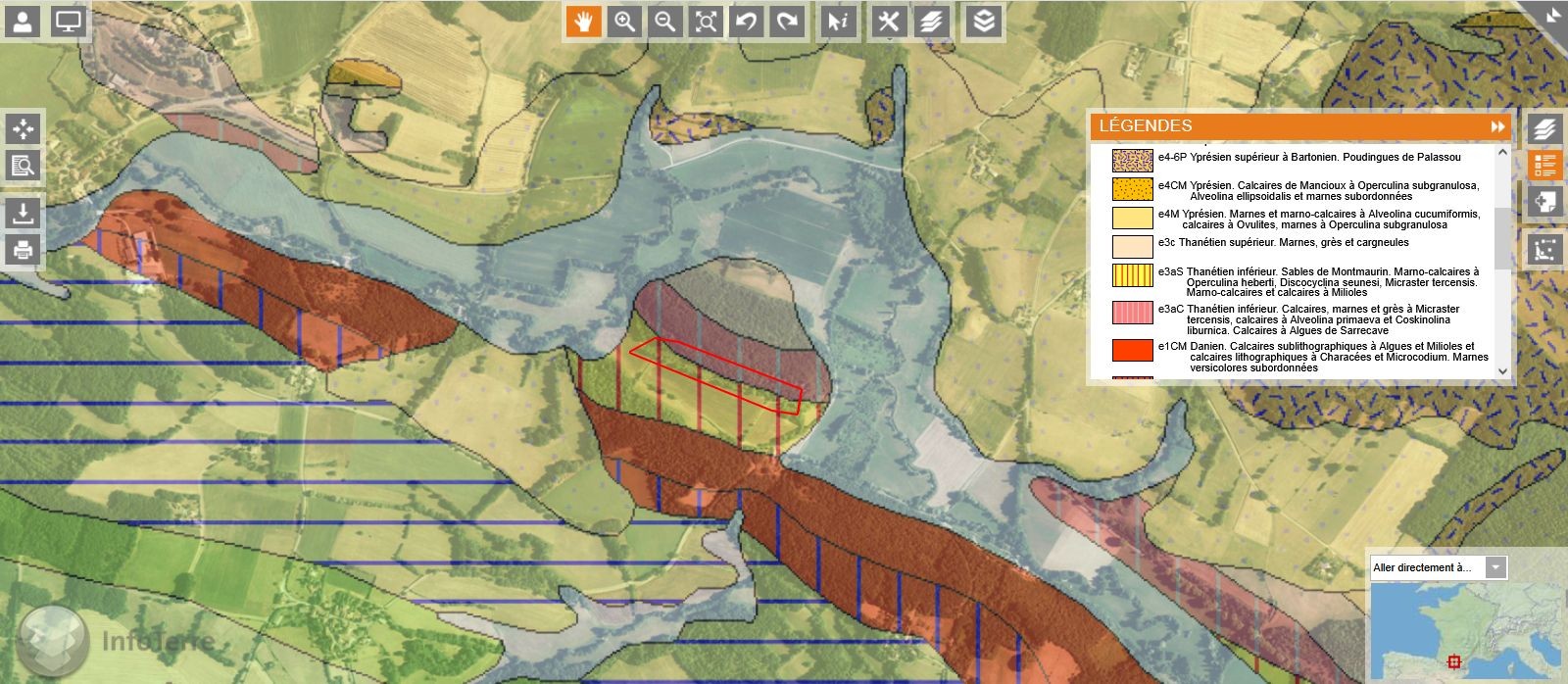Open the 'Aller directement à...' dropdown
Screen dimensions: 1568x684
(x=1495, y=567)
